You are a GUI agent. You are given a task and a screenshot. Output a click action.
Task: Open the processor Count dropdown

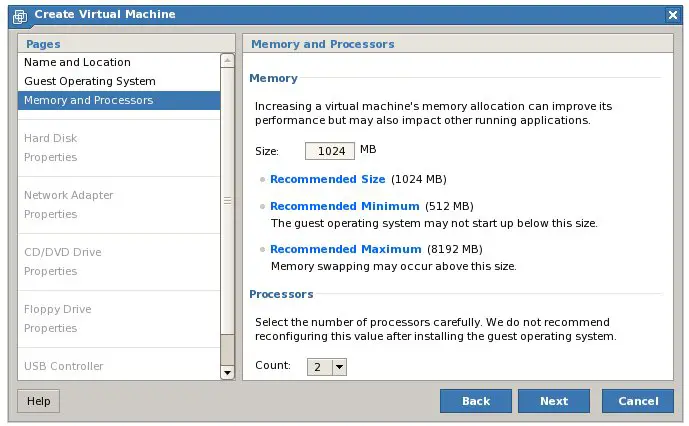[326, 367]
